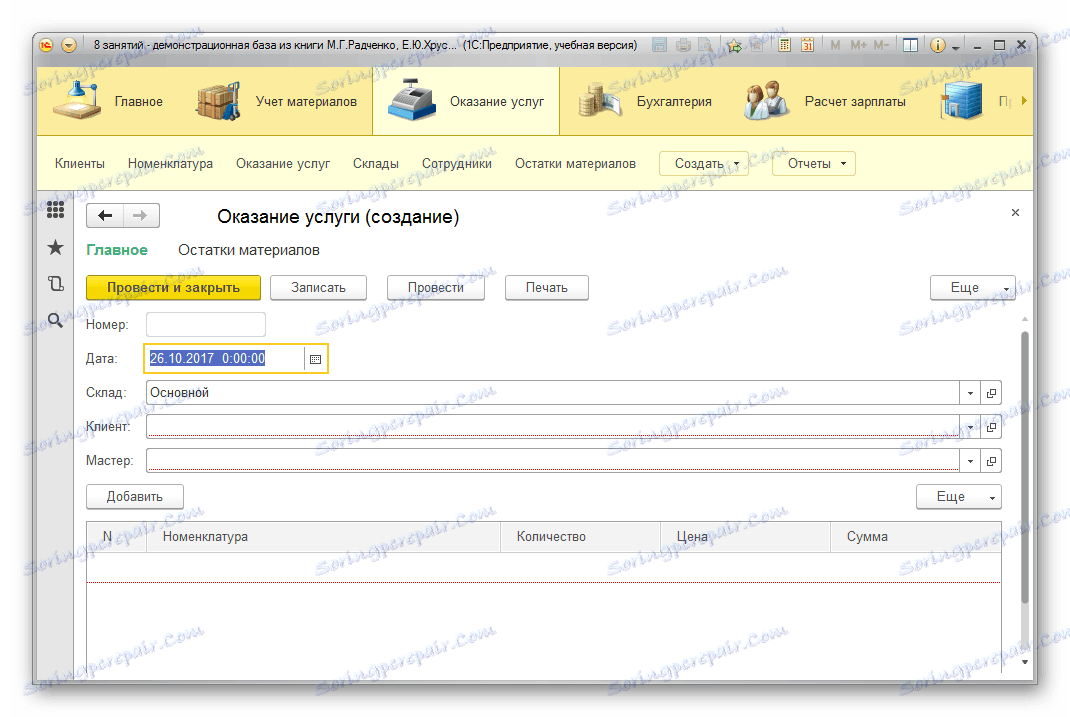The image size is (1070, 717).
Task: Open Остатки материалов form link
Action: pos(248,250)
